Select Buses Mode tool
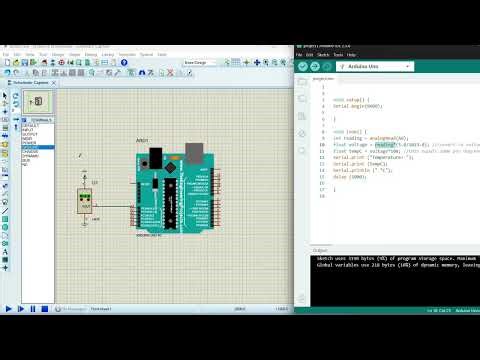Image resolution: width=480 pixels, height=360 pixels. [5, 136]
